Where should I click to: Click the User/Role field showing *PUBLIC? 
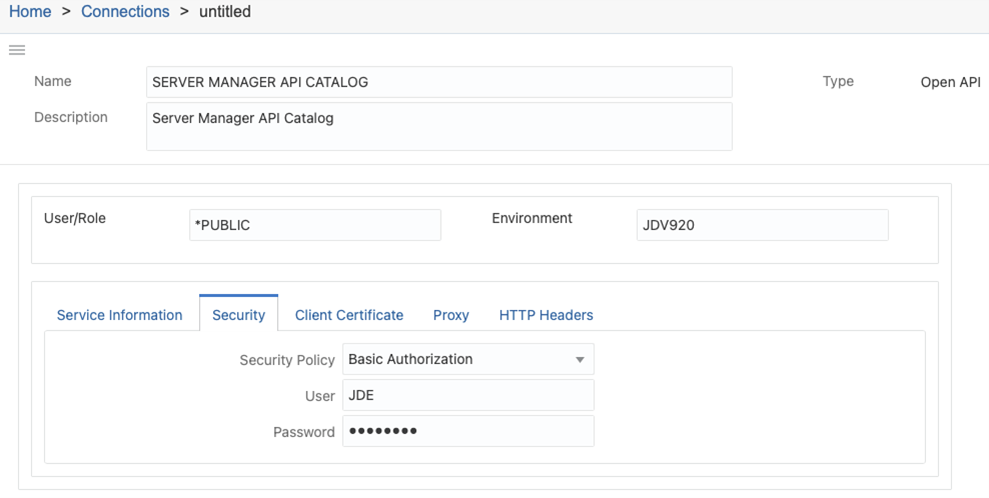[315, 225]
